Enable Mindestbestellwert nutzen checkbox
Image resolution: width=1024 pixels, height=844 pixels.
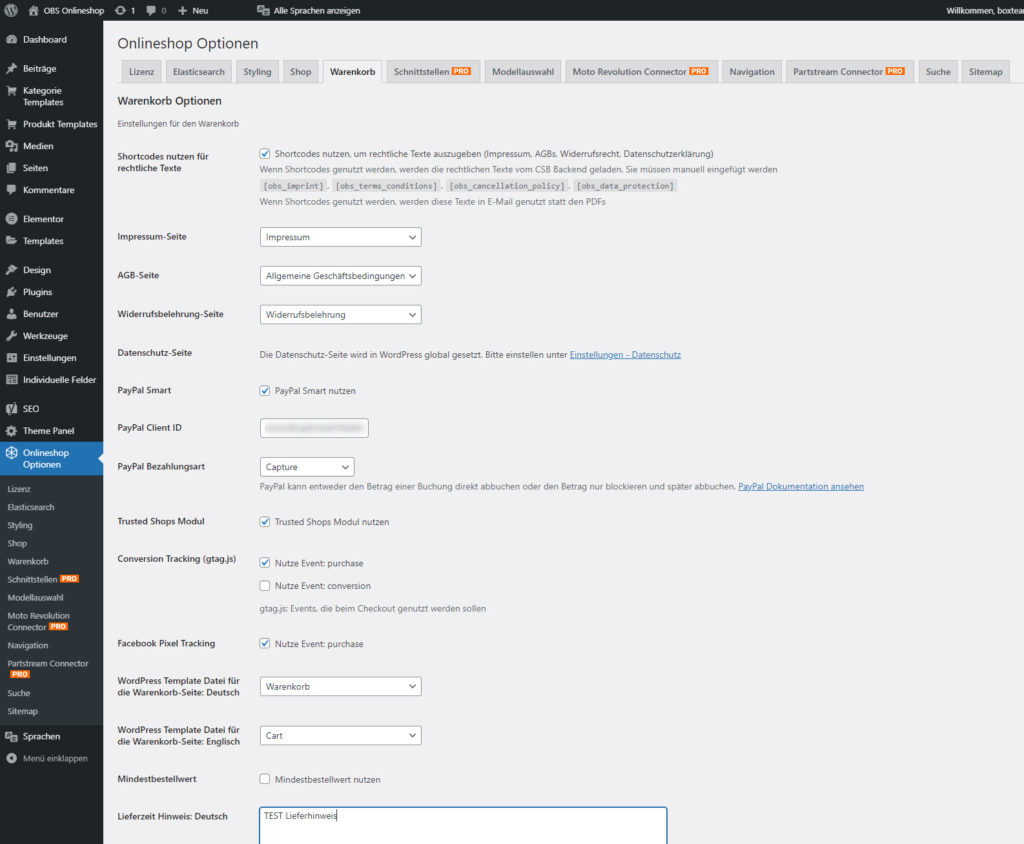[x=265, y=779]
